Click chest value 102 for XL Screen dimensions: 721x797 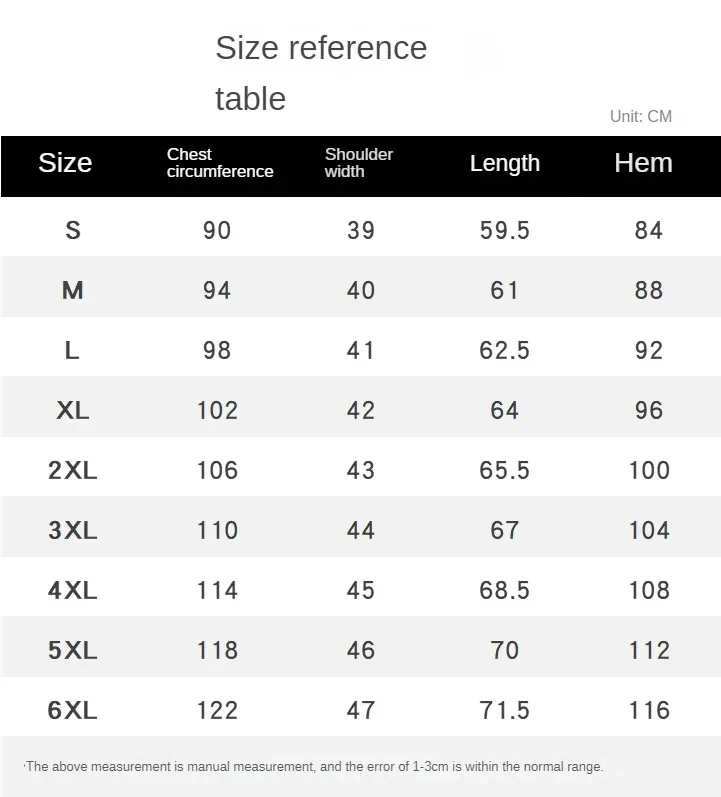pyautogui.click(x=217, y=410)
